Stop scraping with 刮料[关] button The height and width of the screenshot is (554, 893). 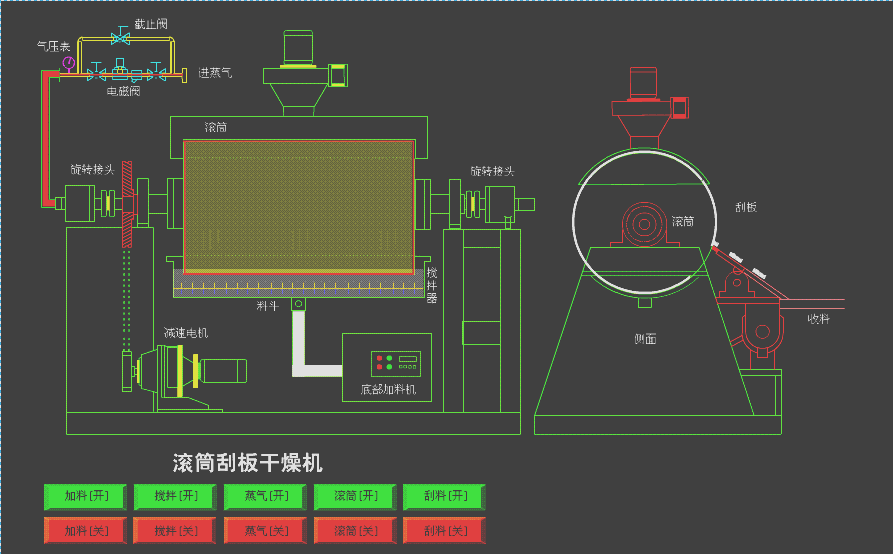point(444,530)
